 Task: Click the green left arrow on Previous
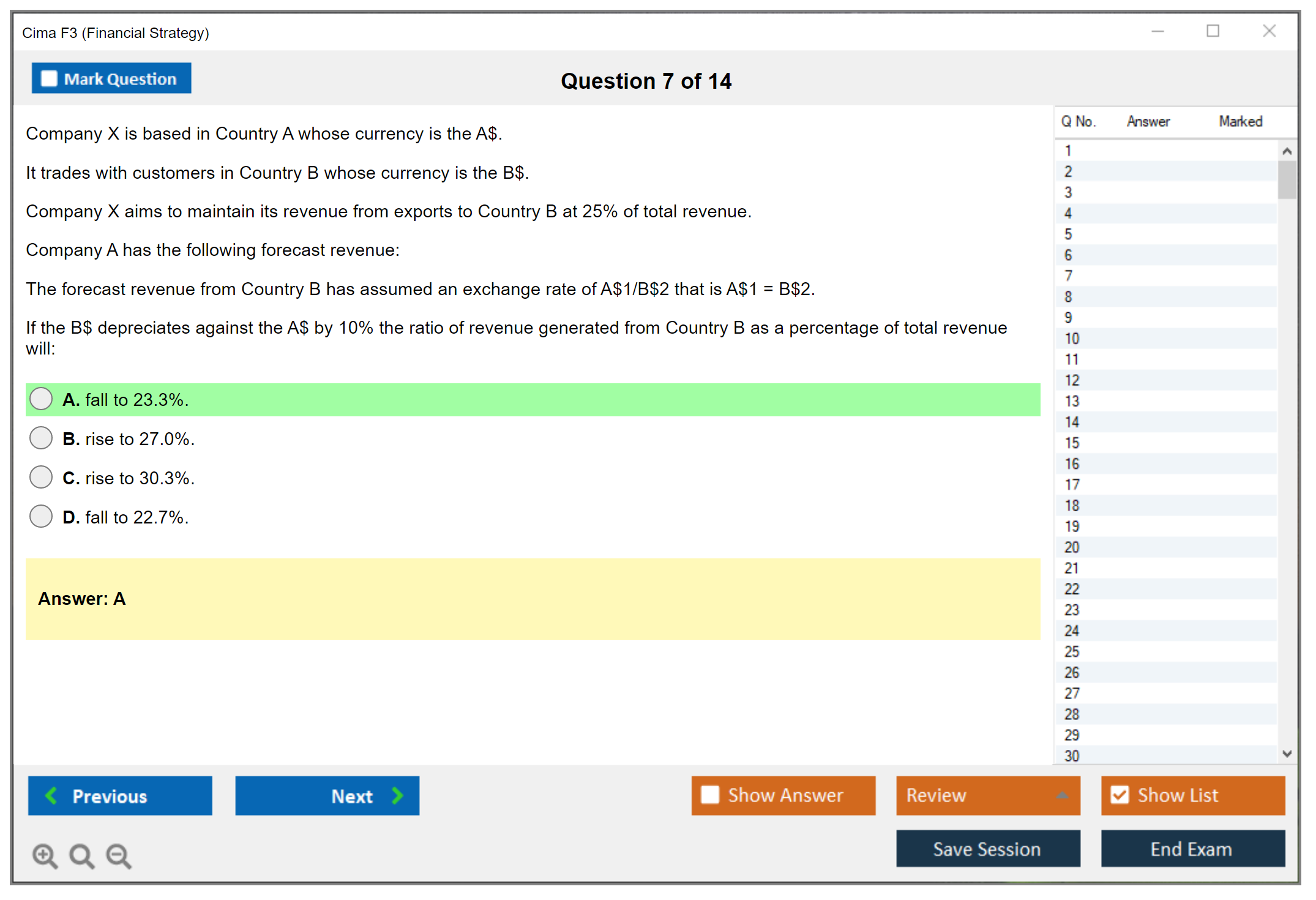[51, 795]
